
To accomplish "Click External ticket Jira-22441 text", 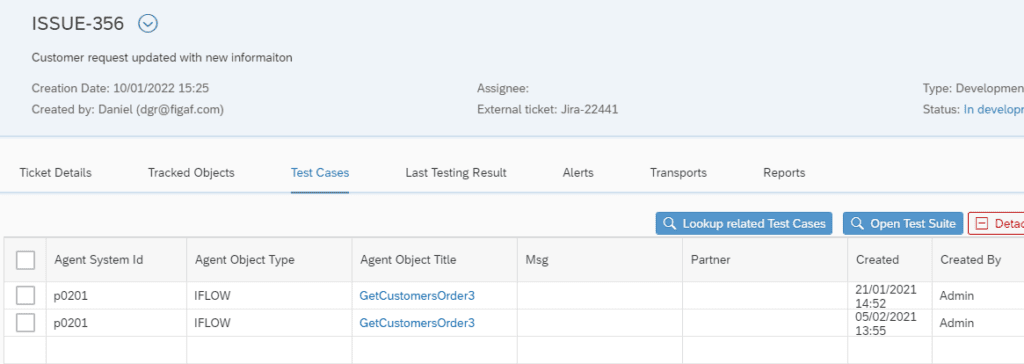I will point(547,110).
